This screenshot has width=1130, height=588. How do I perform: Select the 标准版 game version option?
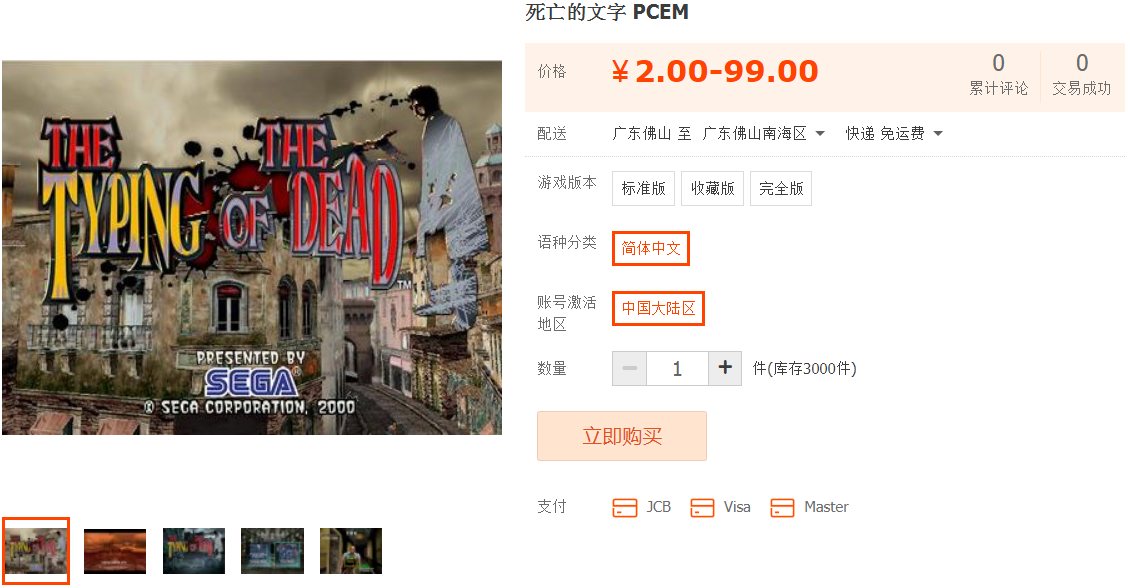(644, 188)
